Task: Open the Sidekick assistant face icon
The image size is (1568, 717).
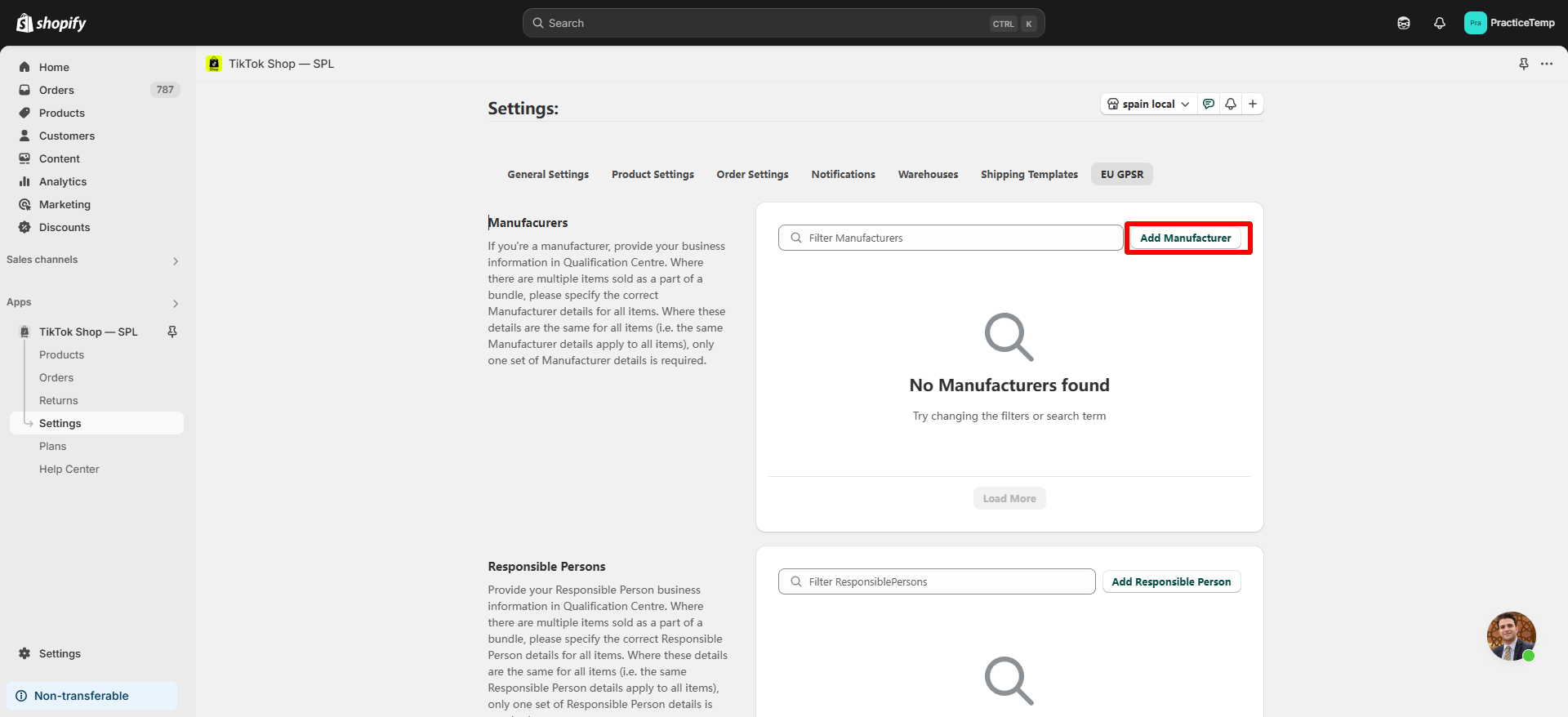Action: point(1403,23)
